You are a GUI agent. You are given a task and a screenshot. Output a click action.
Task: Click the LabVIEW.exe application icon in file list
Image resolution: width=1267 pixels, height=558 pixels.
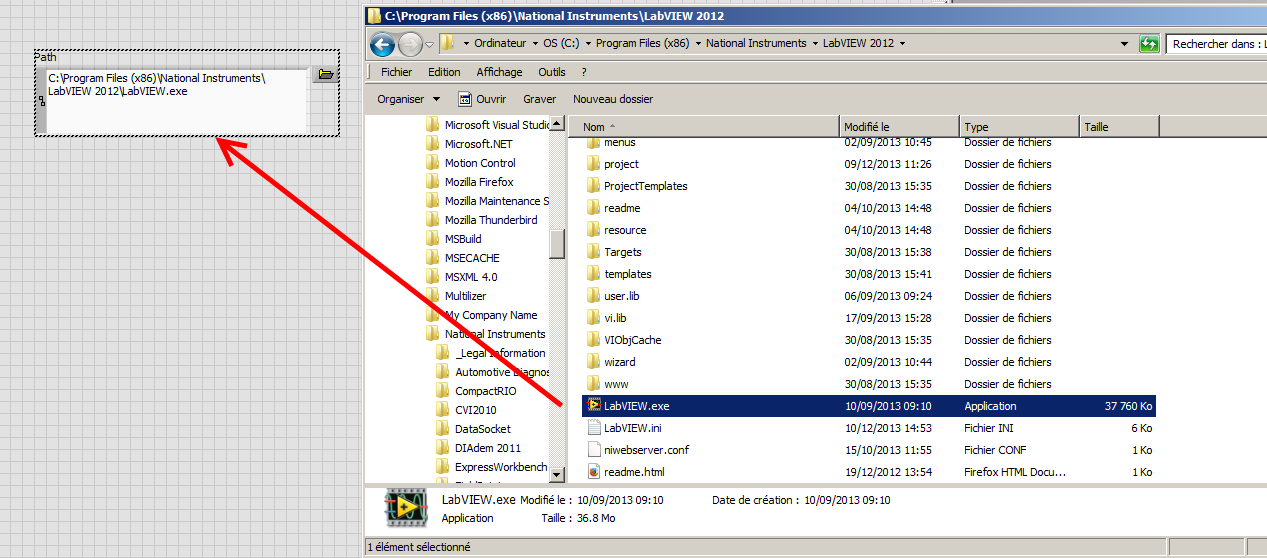point(593,406)
